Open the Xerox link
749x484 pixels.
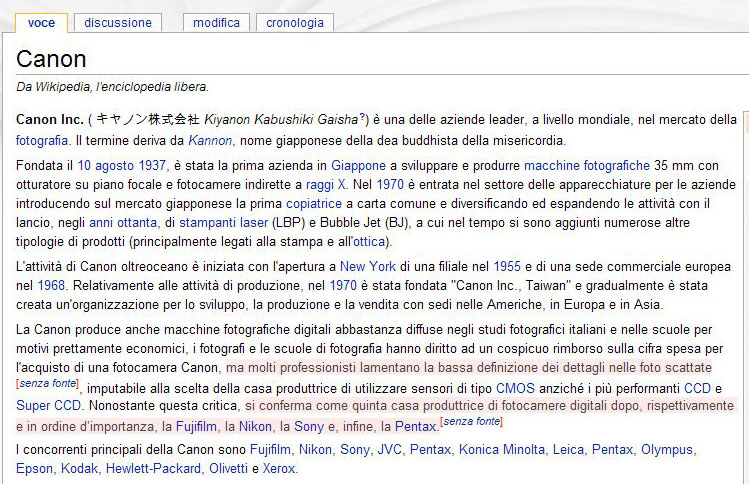pyautogui.click(x=279, y=469)
